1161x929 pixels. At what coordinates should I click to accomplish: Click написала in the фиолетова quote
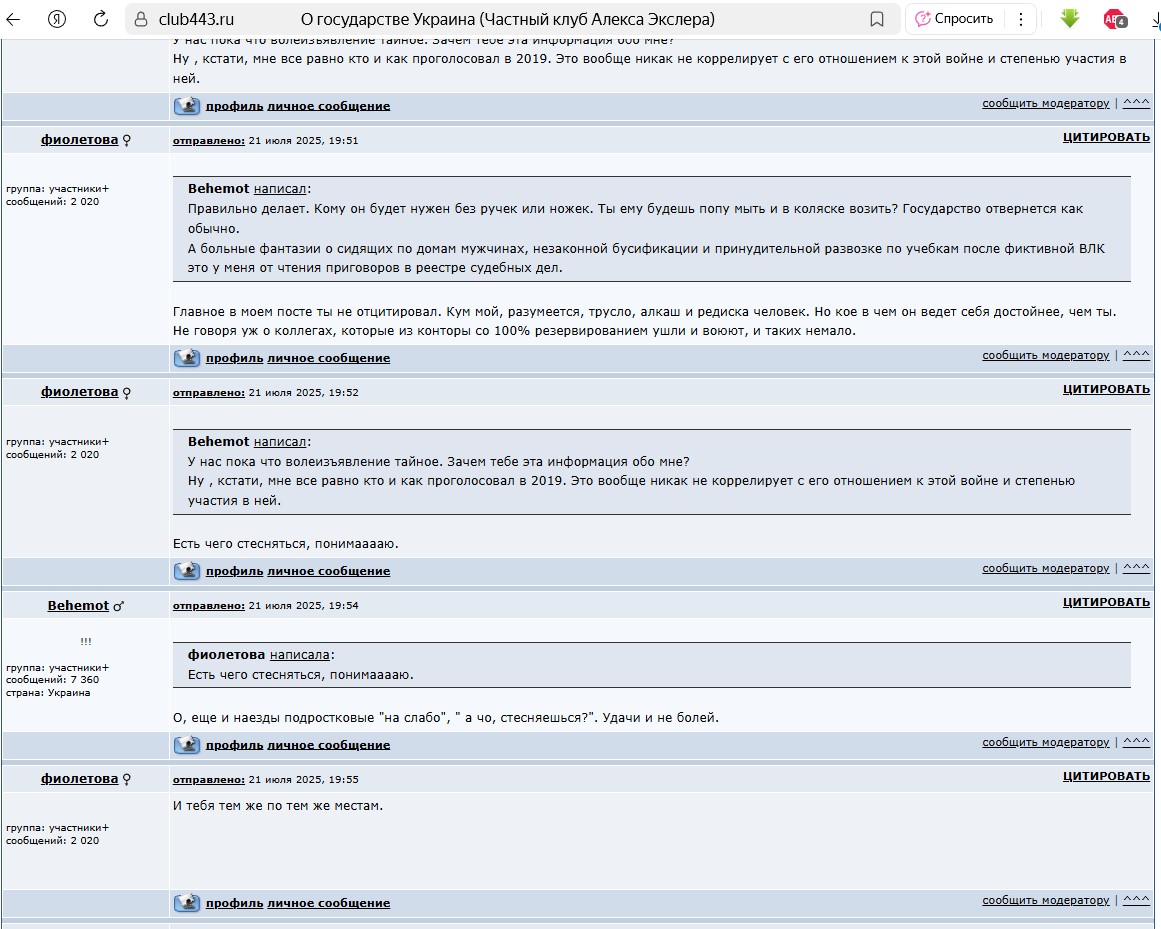coord(299,655)
